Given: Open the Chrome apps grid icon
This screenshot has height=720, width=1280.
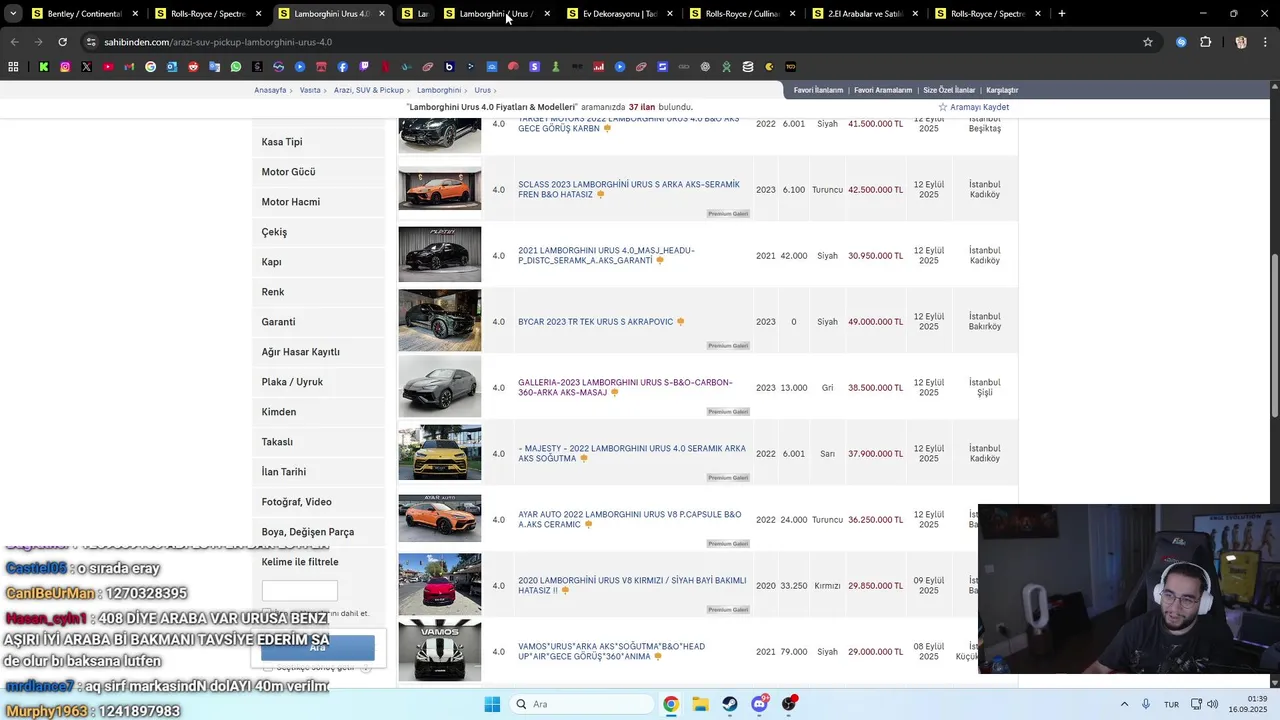Looking at the screenshot, I should pos(13,67).
